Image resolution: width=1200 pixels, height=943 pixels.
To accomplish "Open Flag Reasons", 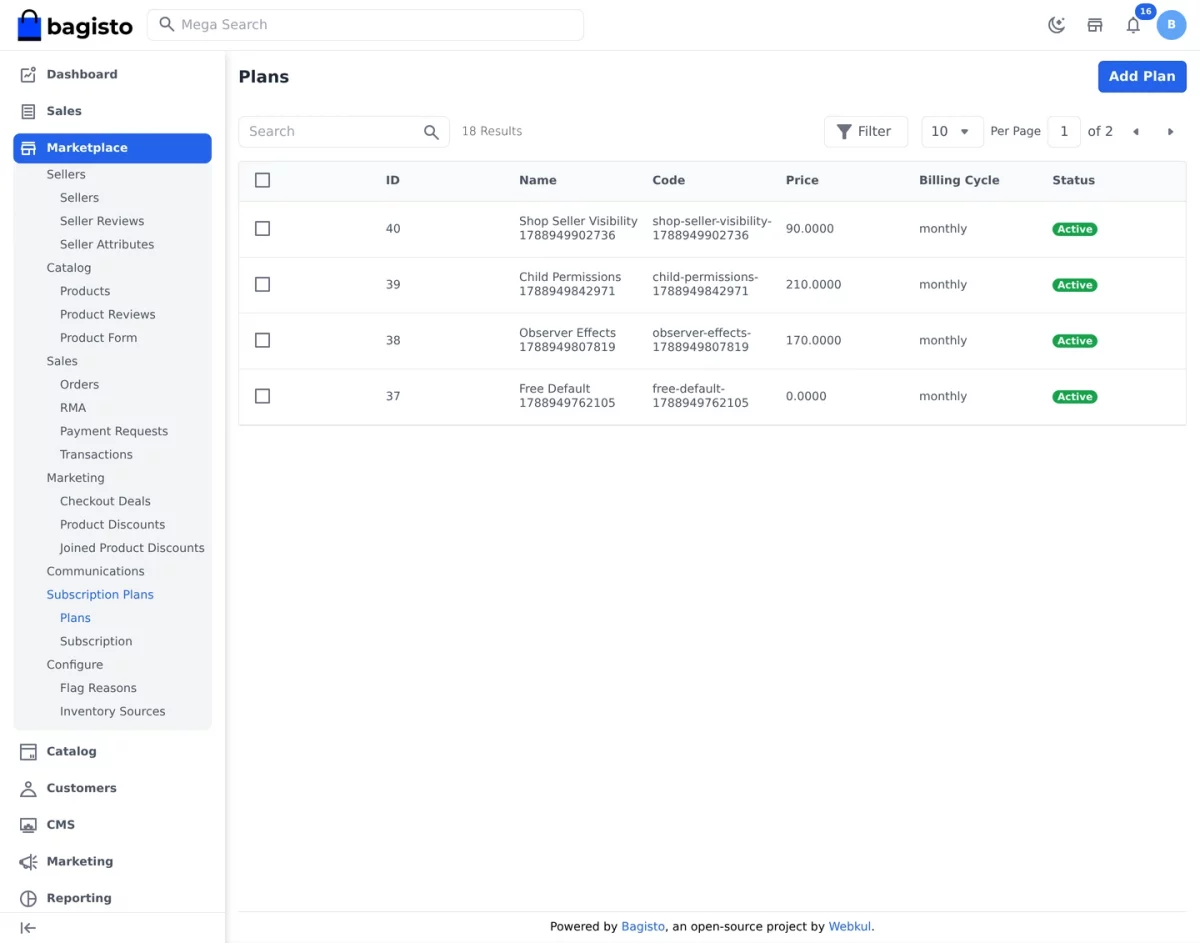I will [x=98, y=688].
